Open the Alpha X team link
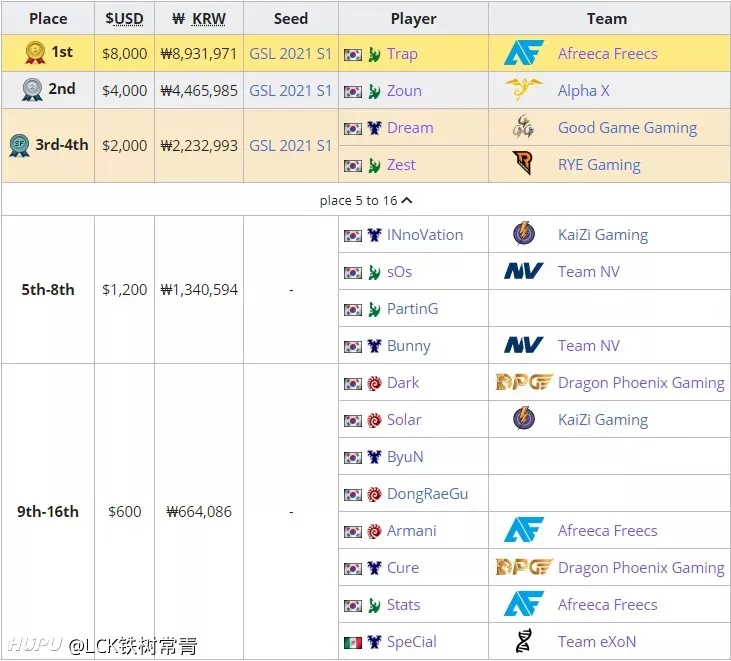This screenshot has height=661, width=731. click(x=583, y=90)
